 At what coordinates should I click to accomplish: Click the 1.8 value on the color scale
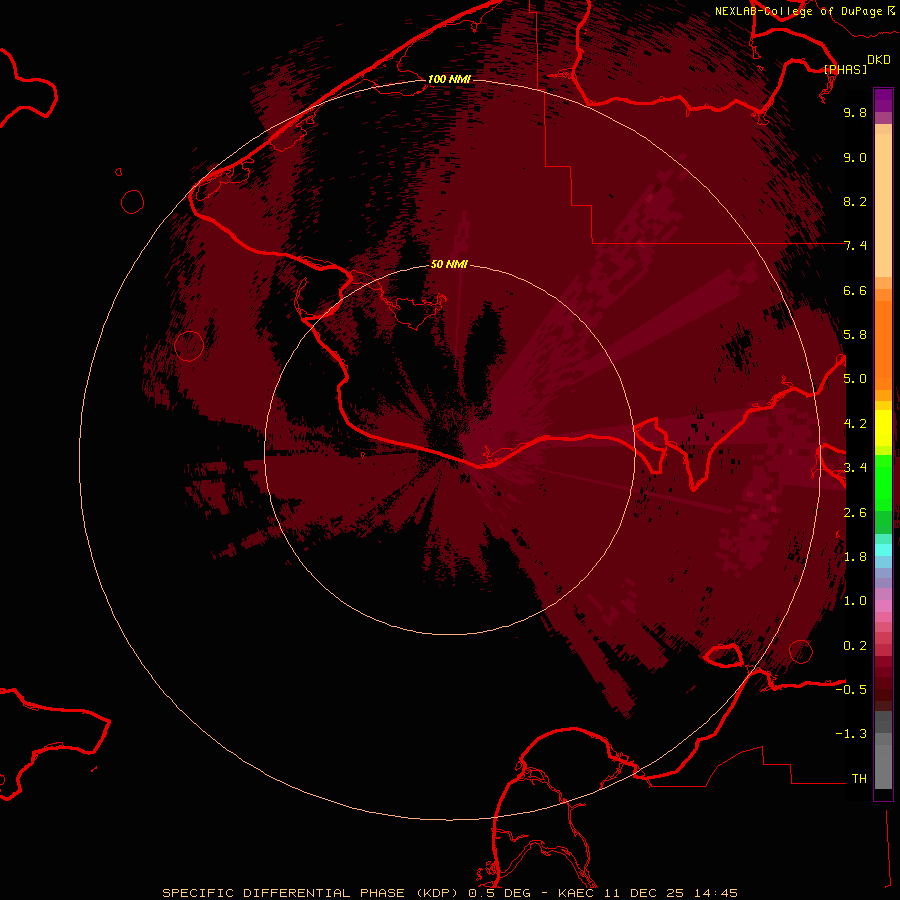pos(855,557)
